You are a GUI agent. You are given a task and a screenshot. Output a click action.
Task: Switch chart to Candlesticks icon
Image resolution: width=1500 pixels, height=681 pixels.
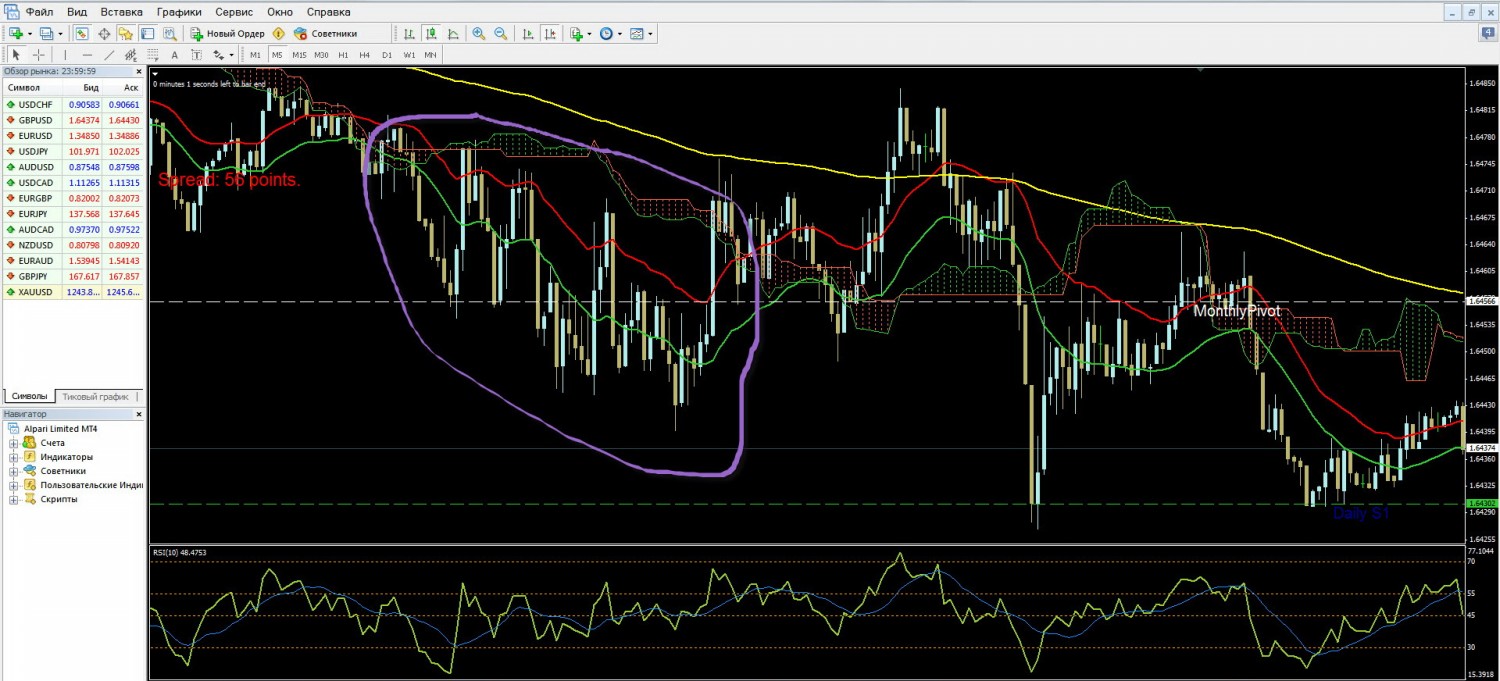pos(431,33)
